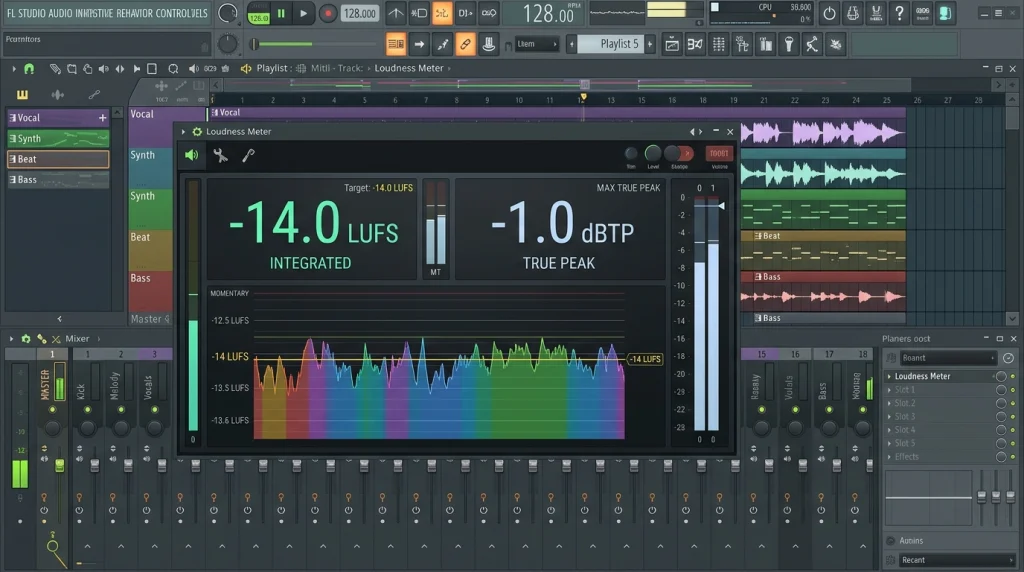The height and width of the screenshot is (572, 1024).
Task: Expand Loudness Meter effect slot in mixer panel
Action: 889,376
